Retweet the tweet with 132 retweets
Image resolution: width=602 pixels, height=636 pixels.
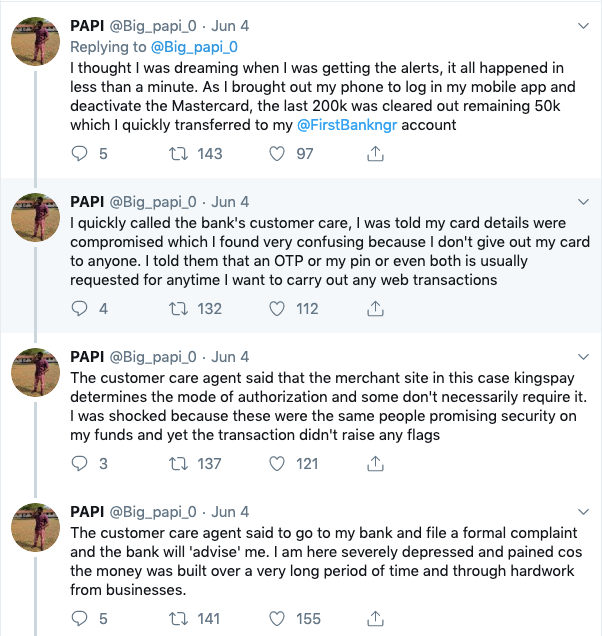[181, 309]
